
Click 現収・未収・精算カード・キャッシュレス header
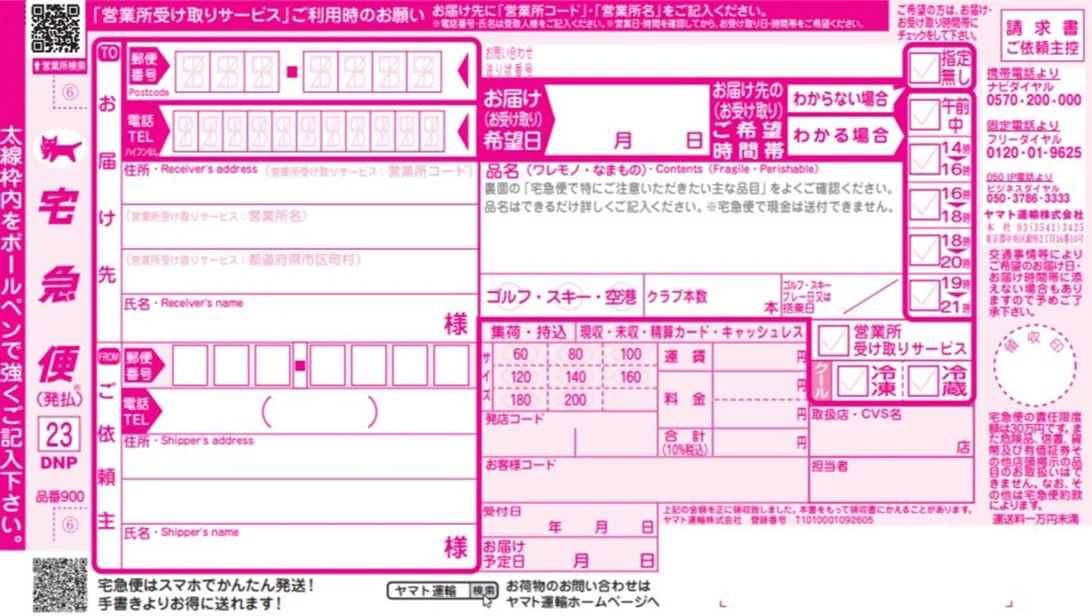[x=692, y=333]
